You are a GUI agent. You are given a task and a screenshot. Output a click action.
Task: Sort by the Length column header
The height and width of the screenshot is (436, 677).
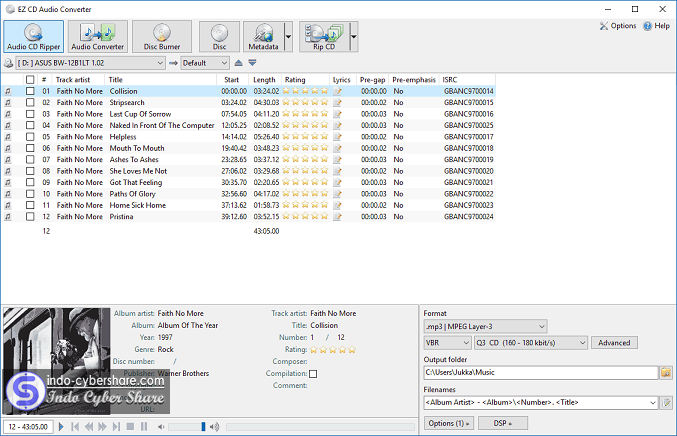[x=265, y=80]
